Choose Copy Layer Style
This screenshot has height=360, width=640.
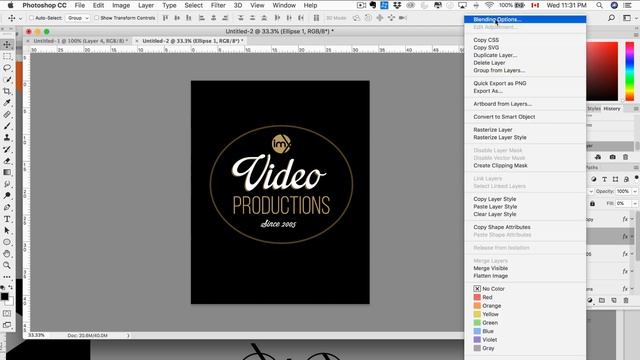pos(525,199)
